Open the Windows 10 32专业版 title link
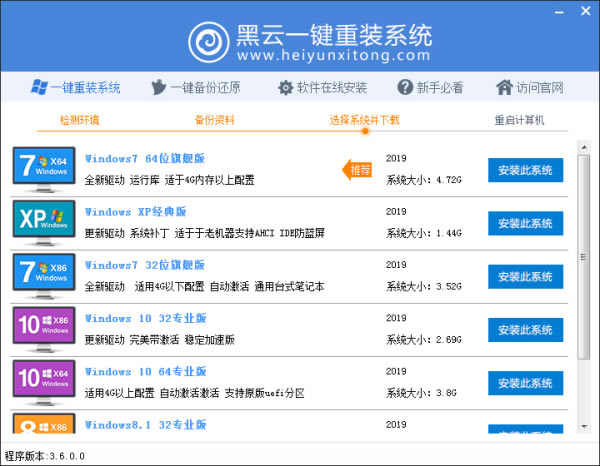600x466 pixels. [145, 318]
